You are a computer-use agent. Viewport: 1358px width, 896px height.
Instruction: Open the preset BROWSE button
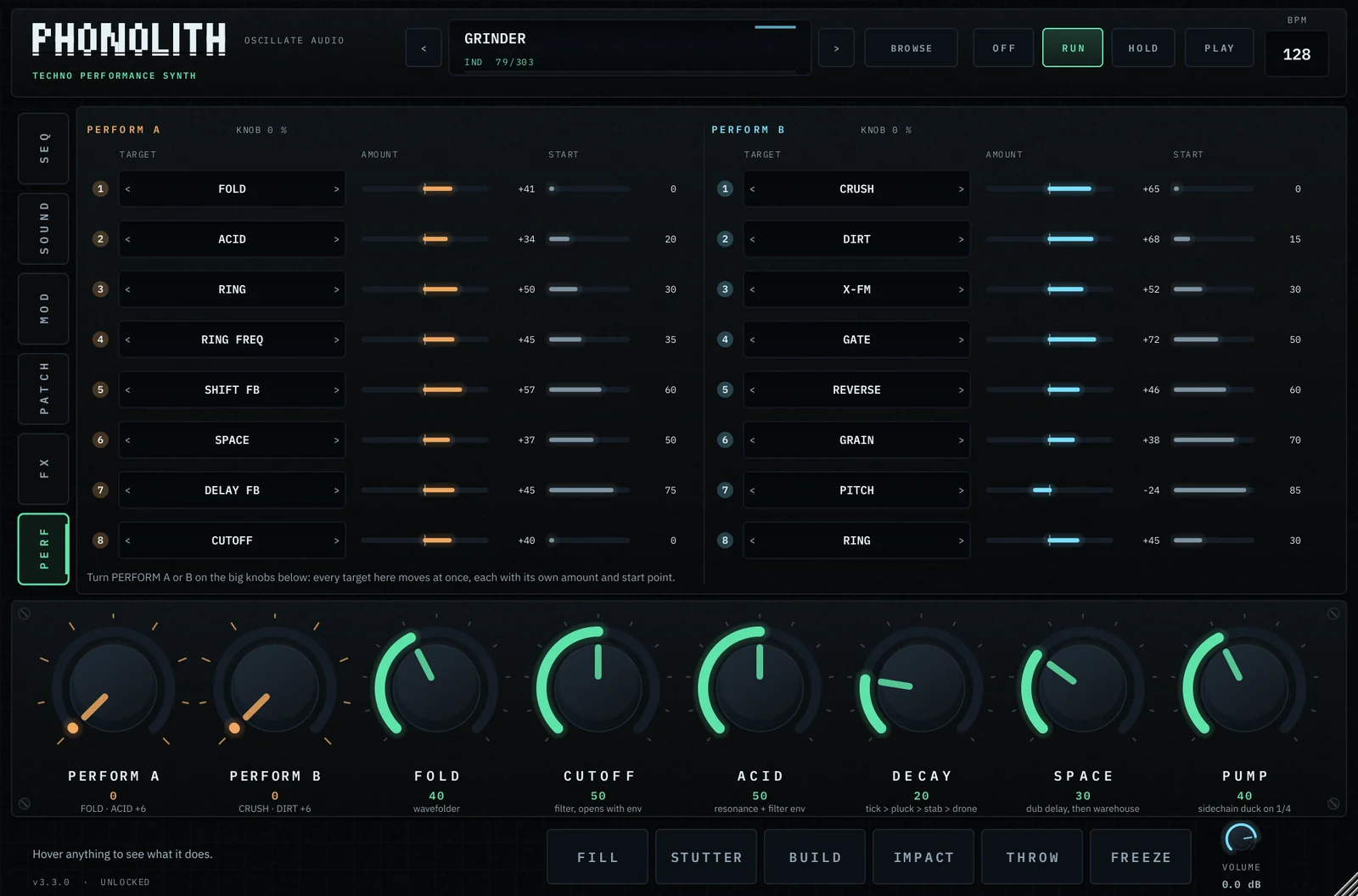tap(911, 48)
